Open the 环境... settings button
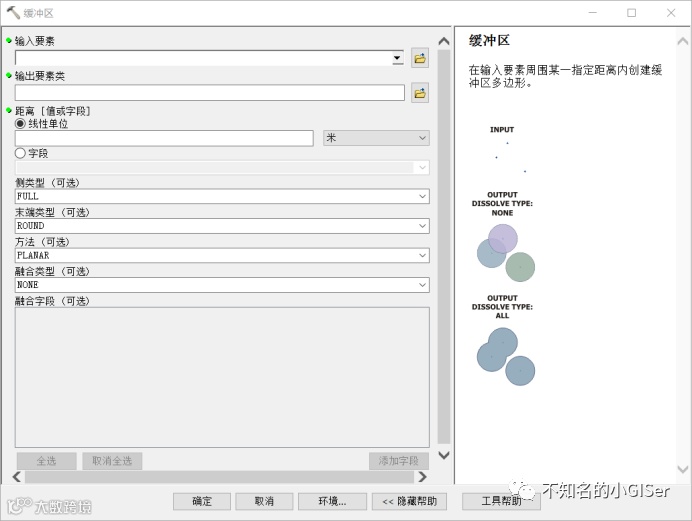The height and width of the screenshot is (521, 692). [332, 501]
